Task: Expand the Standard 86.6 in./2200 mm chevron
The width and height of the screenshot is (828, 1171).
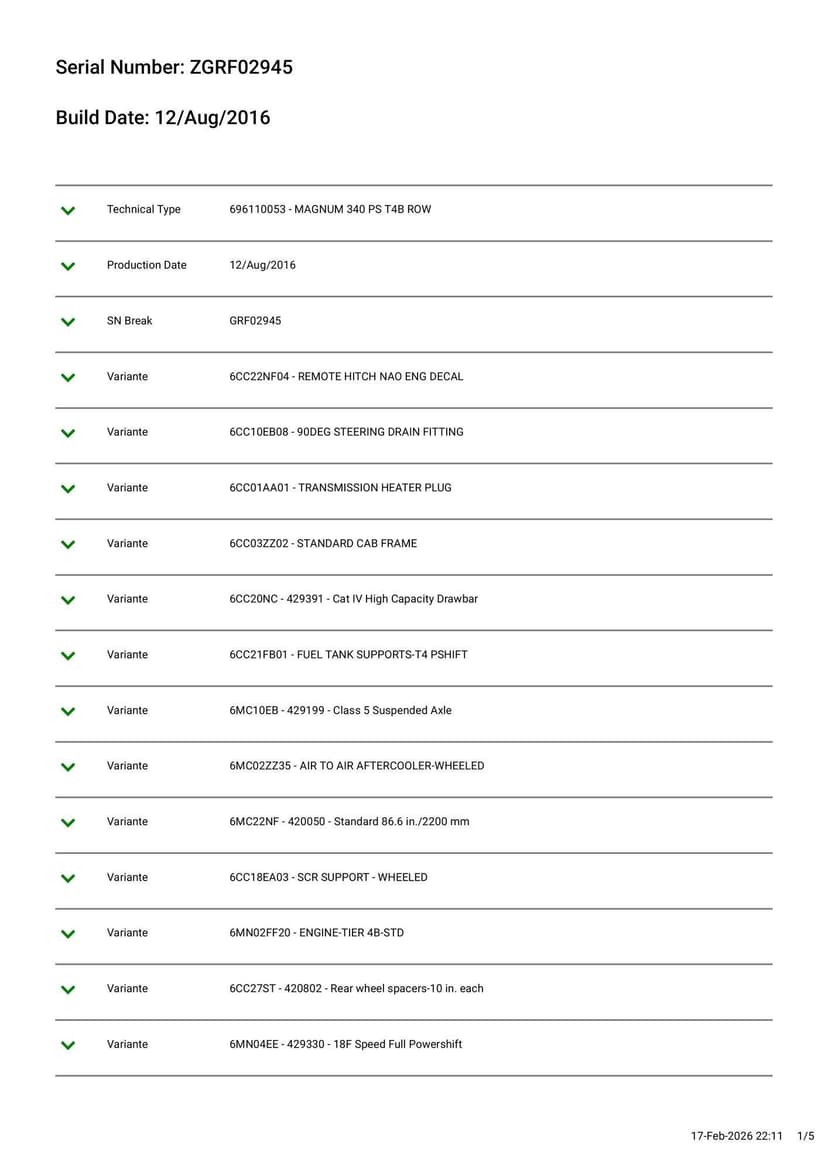Action: [68, 823]
